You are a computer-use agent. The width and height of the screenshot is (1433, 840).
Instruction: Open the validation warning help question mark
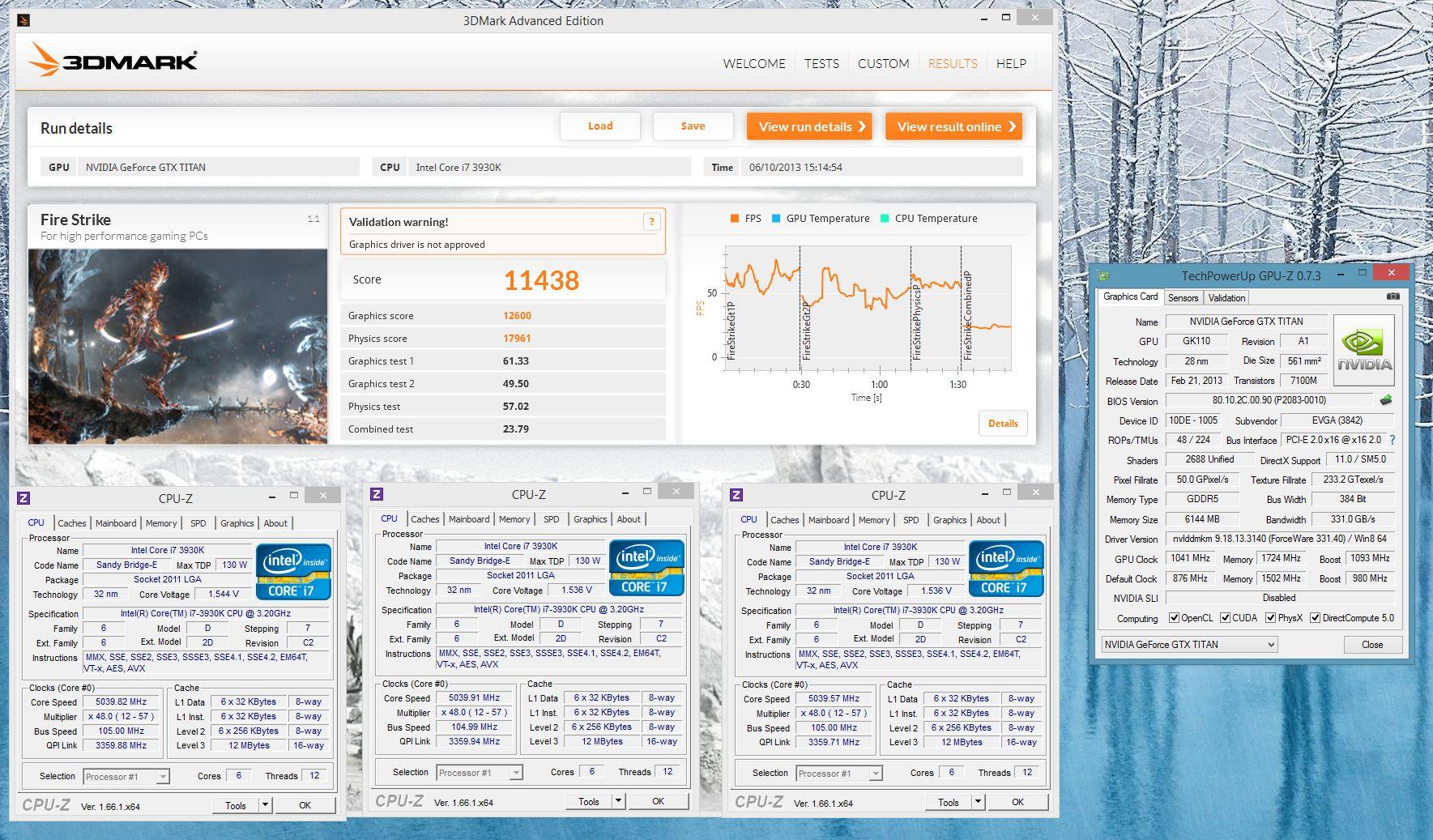click(651, 222)
